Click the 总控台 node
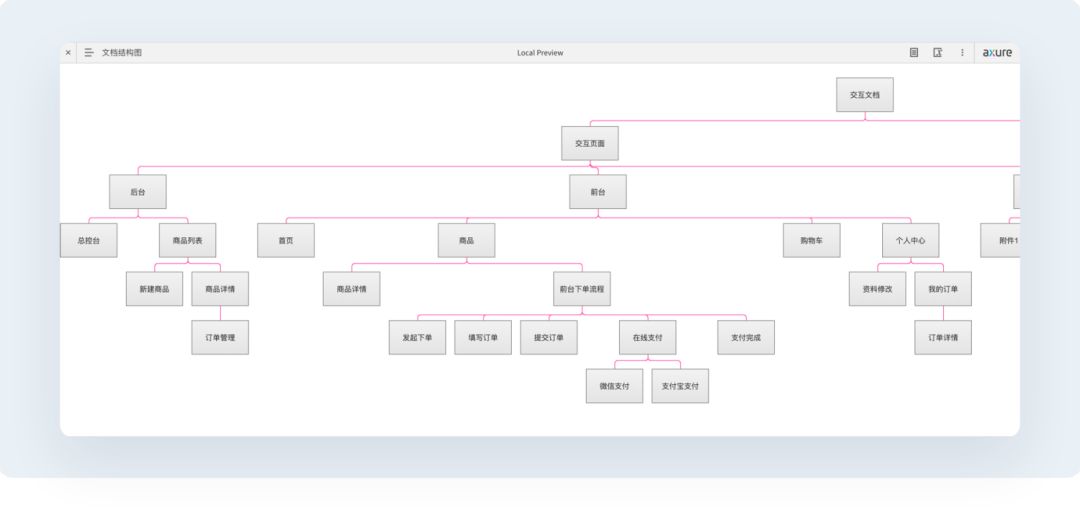Viewport: 1080px width, 521px height. (88, 241)
